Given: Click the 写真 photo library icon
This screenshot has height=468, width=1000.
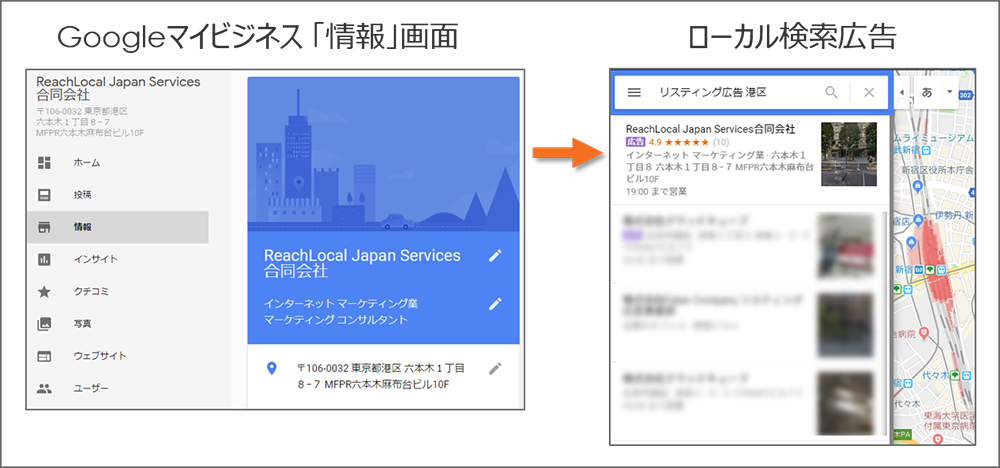Looking at the screenshot, I should (44, 324).
